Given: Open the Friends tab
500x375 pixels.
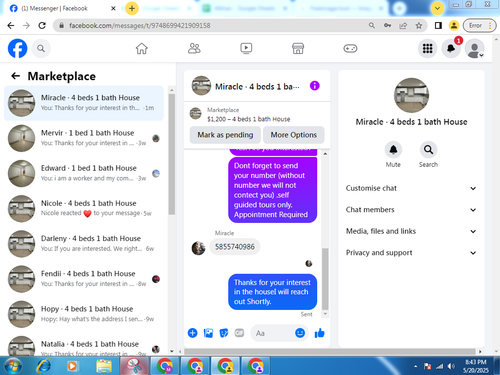Looking at the screenshot, I should [194, 49].
